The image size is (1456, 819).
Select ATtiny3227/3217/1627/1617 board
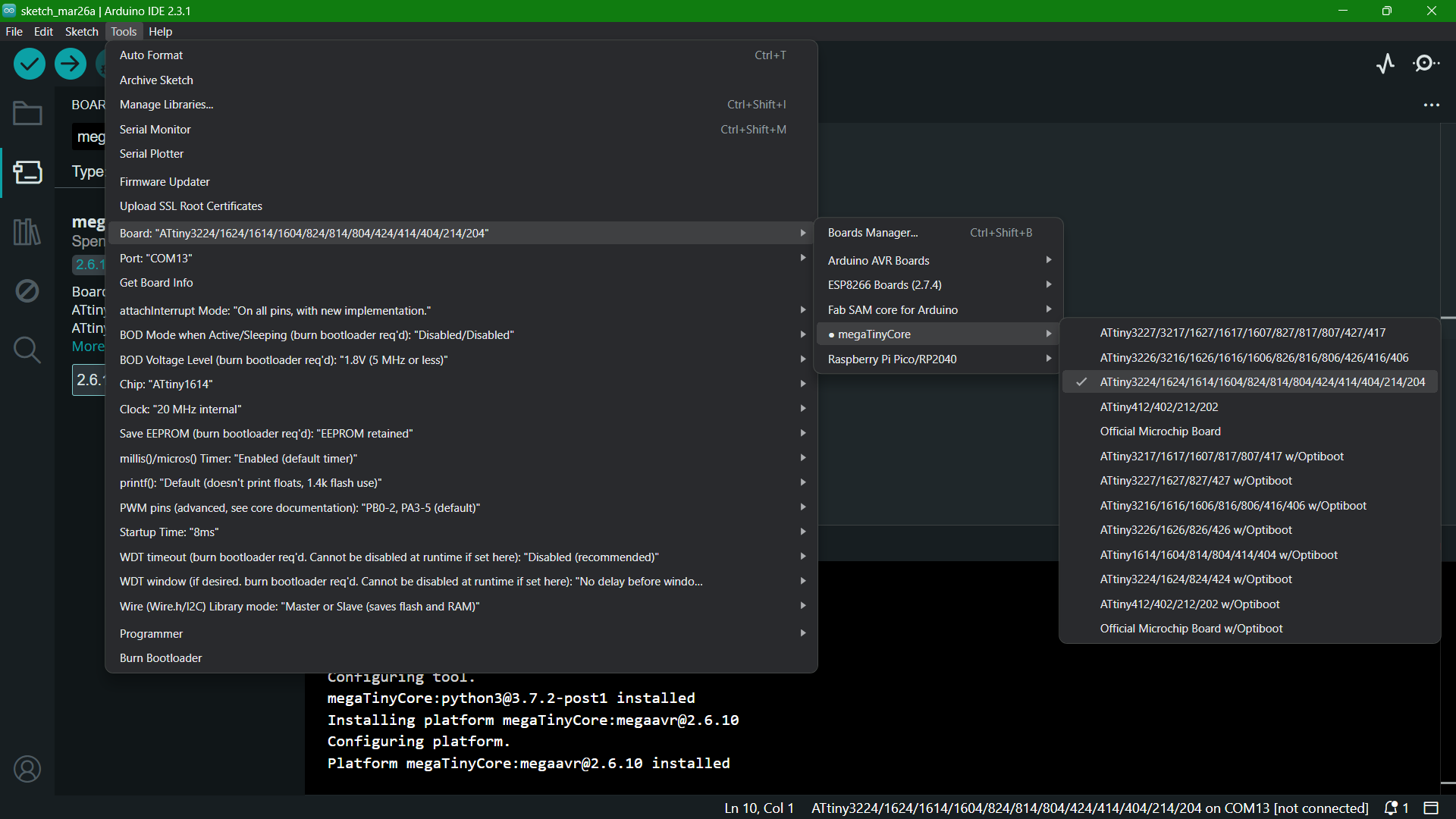pos(1250,333)
